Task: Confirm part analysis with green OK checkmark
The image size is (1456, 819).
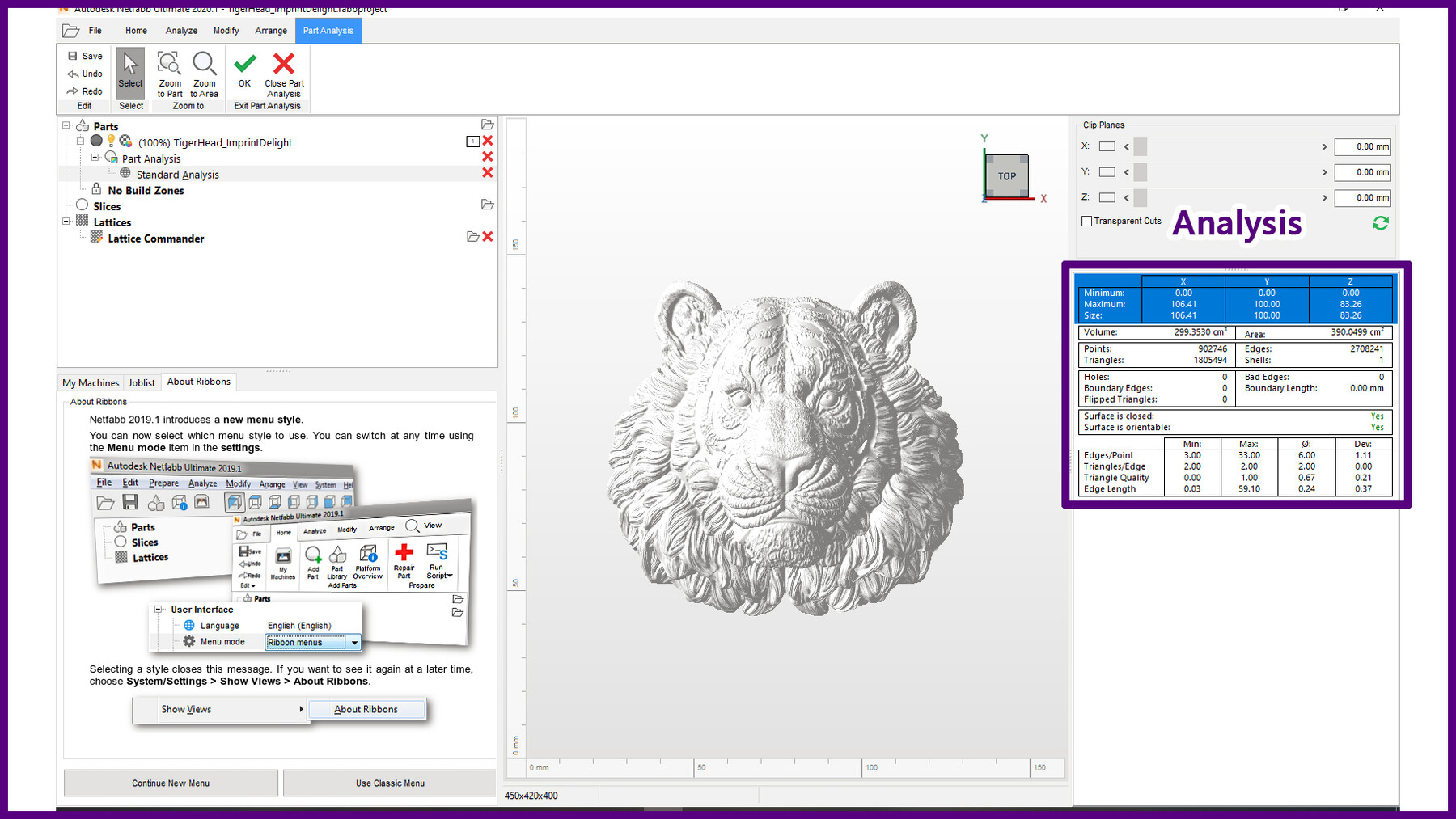Action: [244, 70]
